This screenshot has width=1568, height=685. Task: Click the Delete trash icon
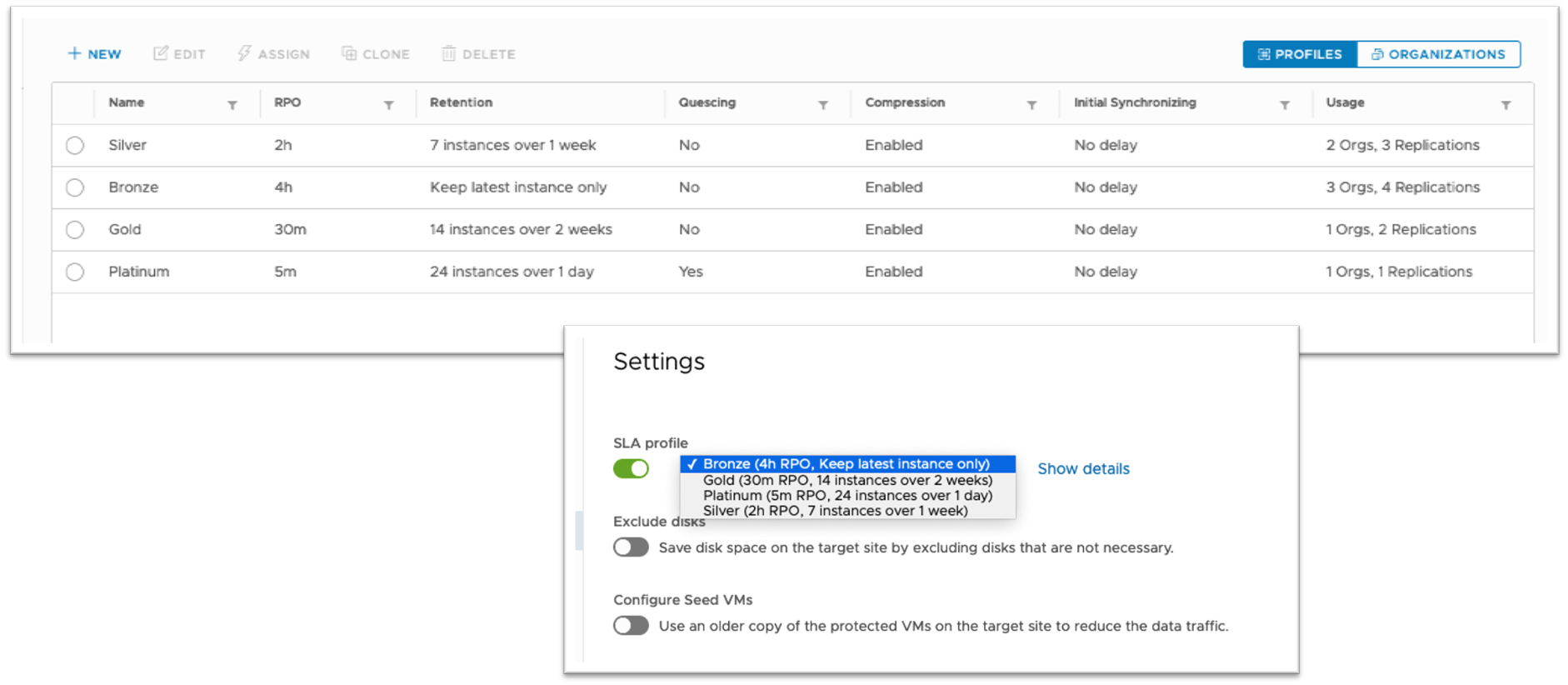tap(449, 53)
